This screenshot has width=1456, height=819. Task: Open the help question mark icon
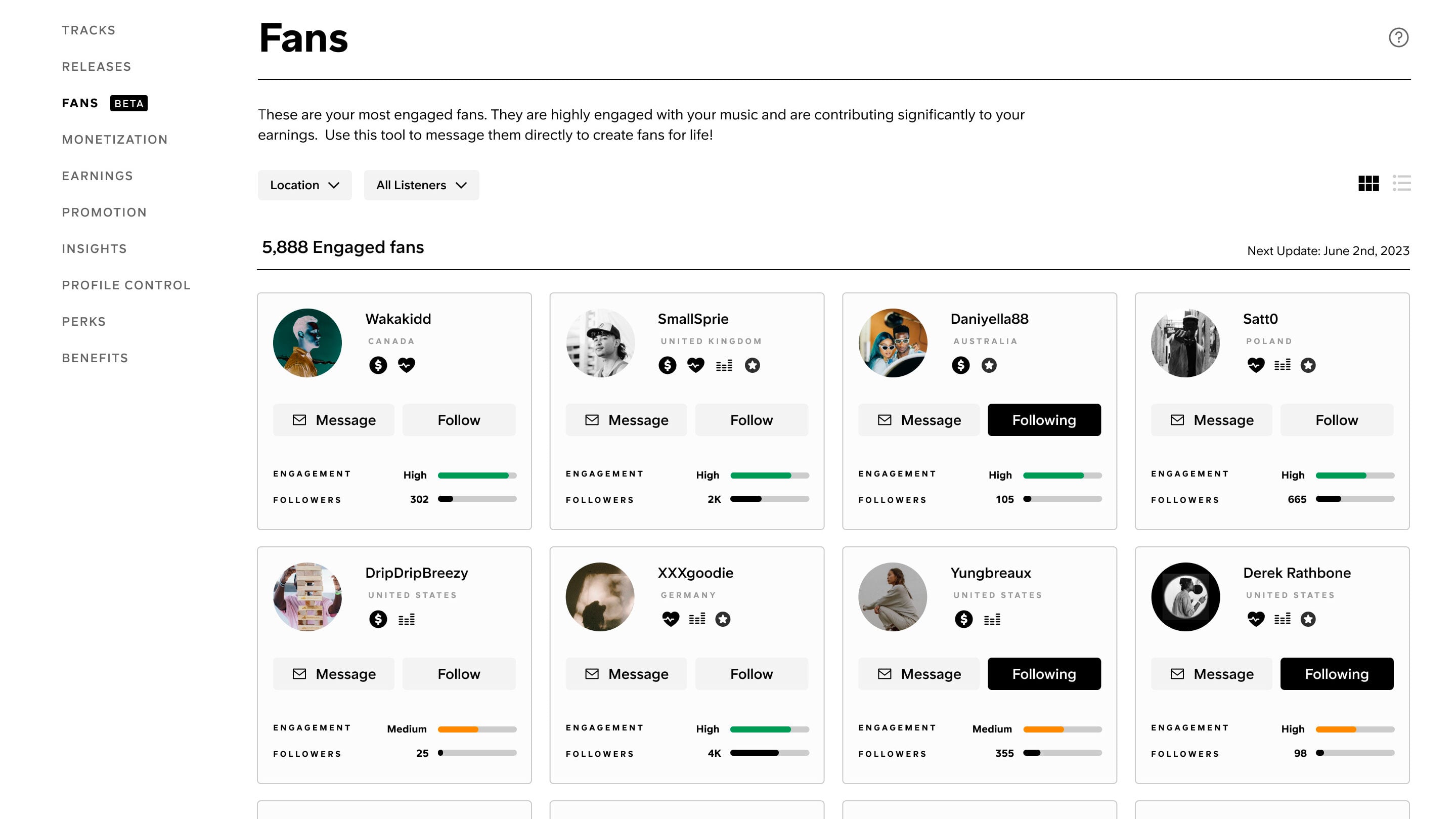[x=1398, y=37]
